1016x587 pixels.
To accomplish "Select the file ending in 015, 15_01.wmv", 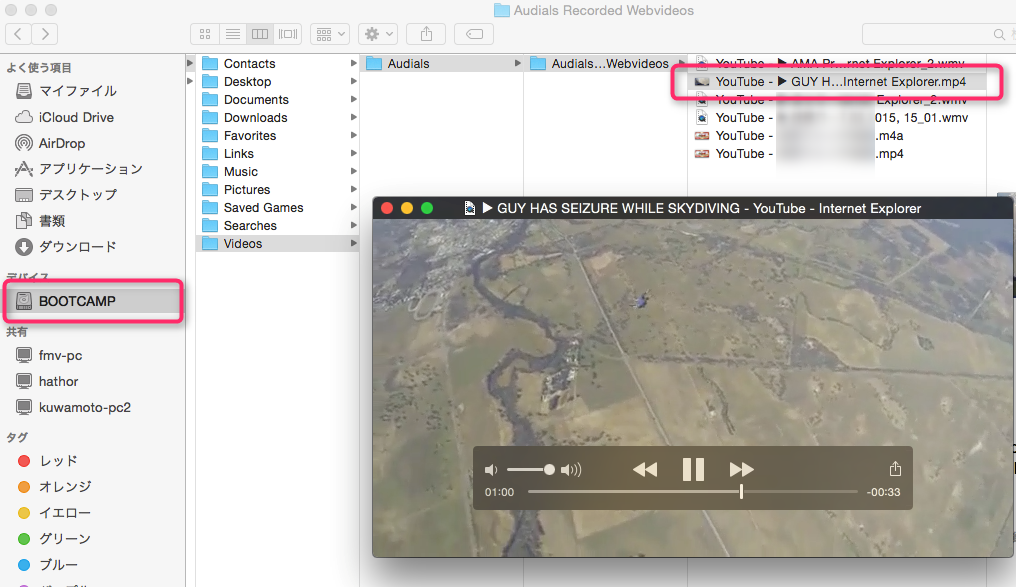I will [837, 117].
